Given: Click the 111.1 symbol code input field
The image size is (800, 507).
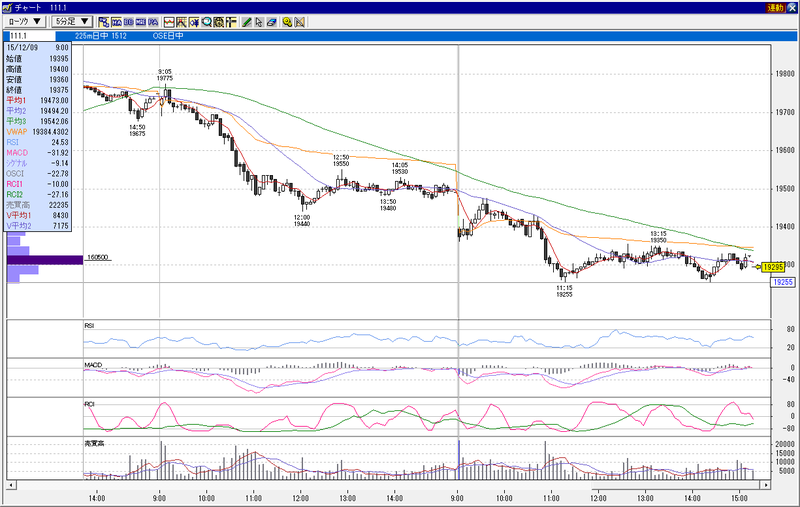Looking at the screenshot, I should pos(30,36).
